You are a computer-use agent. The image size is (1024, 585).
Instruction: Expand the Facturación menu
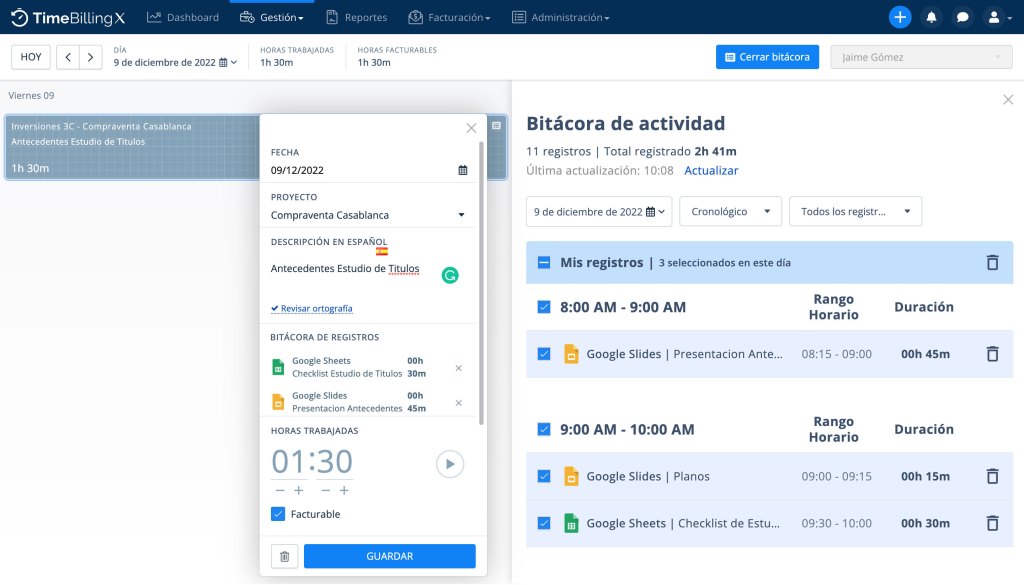(x=449, y=18)
